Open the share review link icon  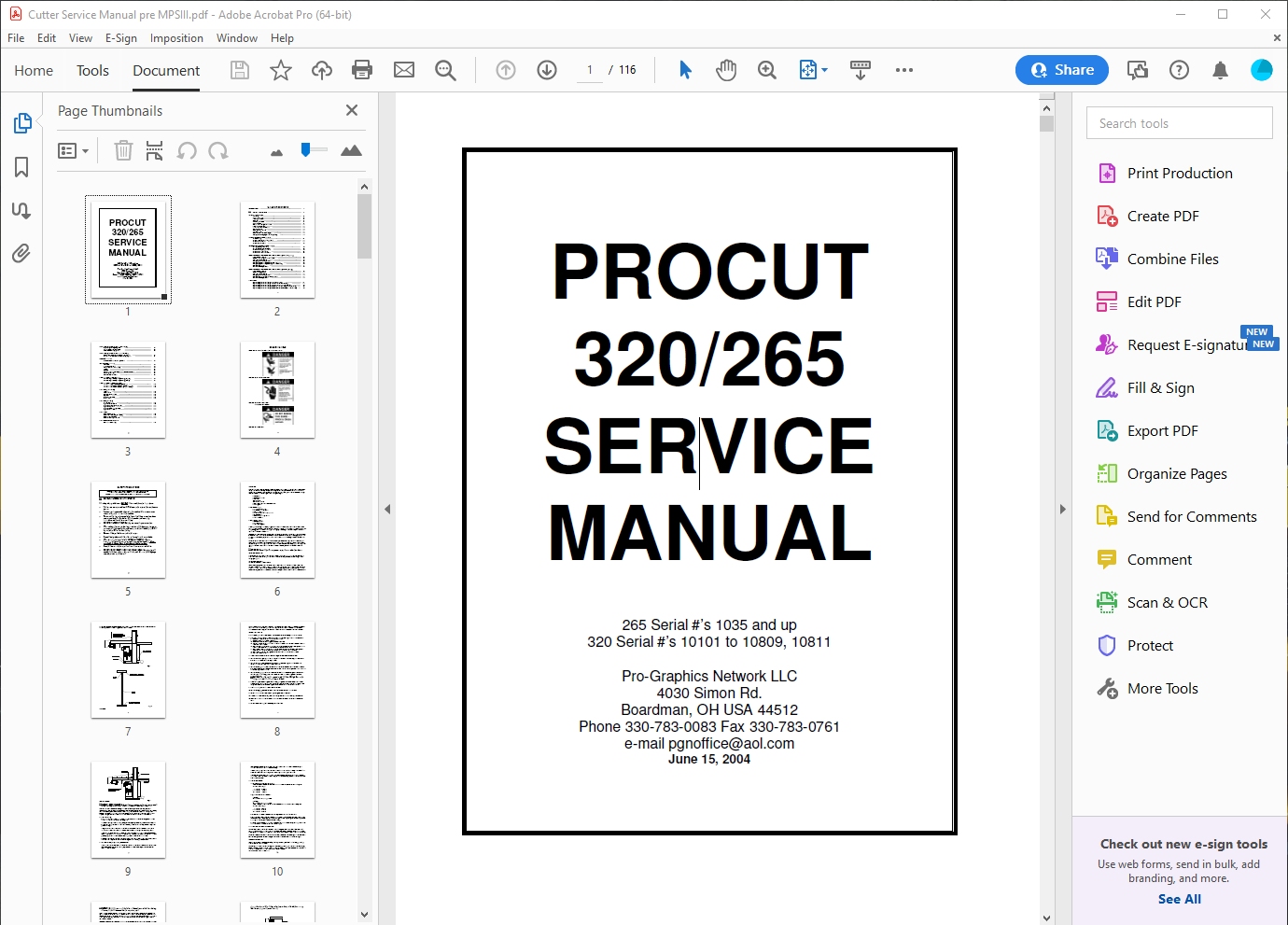click(1138, 70)
